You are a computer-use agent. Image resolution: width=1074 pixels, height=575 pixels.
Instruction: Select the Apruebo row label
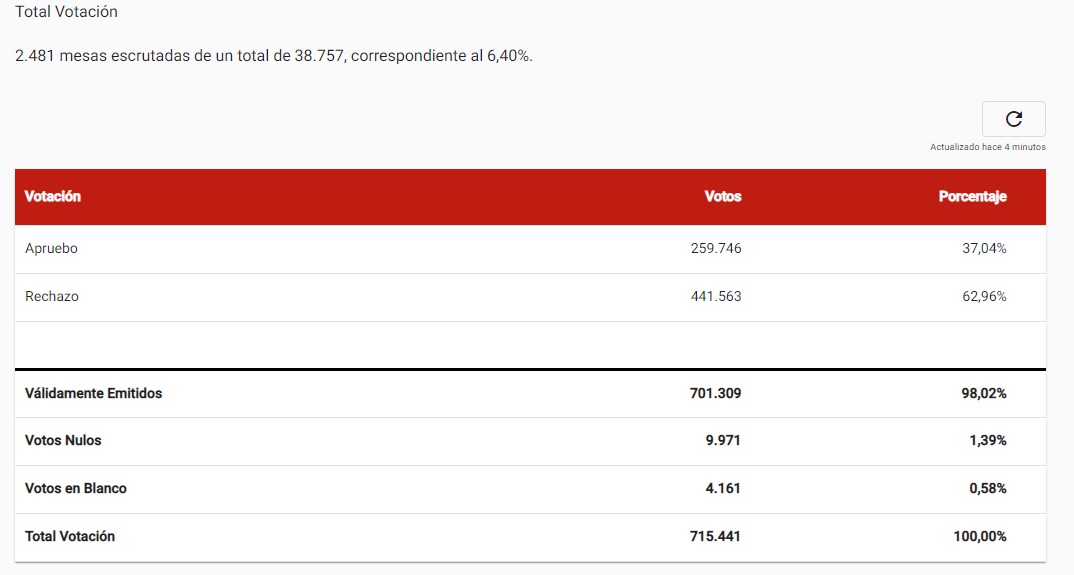pyautogui.click(x=51, y=249)
